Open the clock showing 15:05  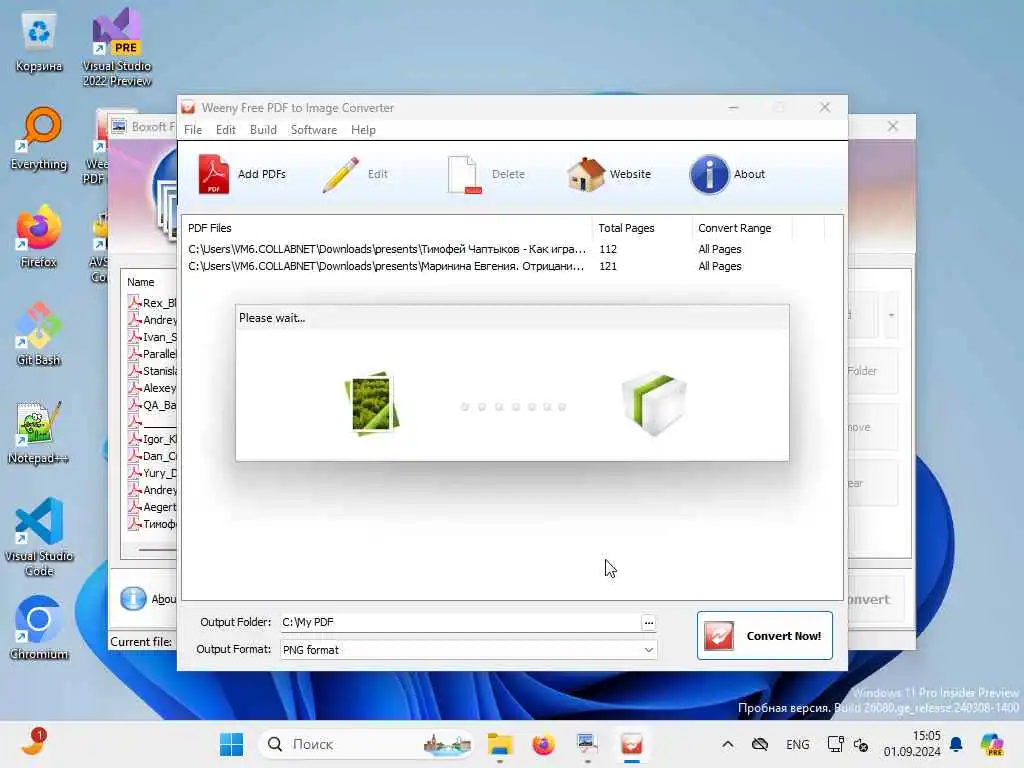point(912,744)
